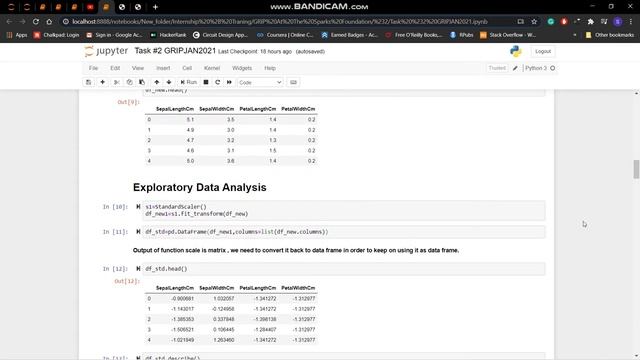Open the Insert menu

click(163, 68)
